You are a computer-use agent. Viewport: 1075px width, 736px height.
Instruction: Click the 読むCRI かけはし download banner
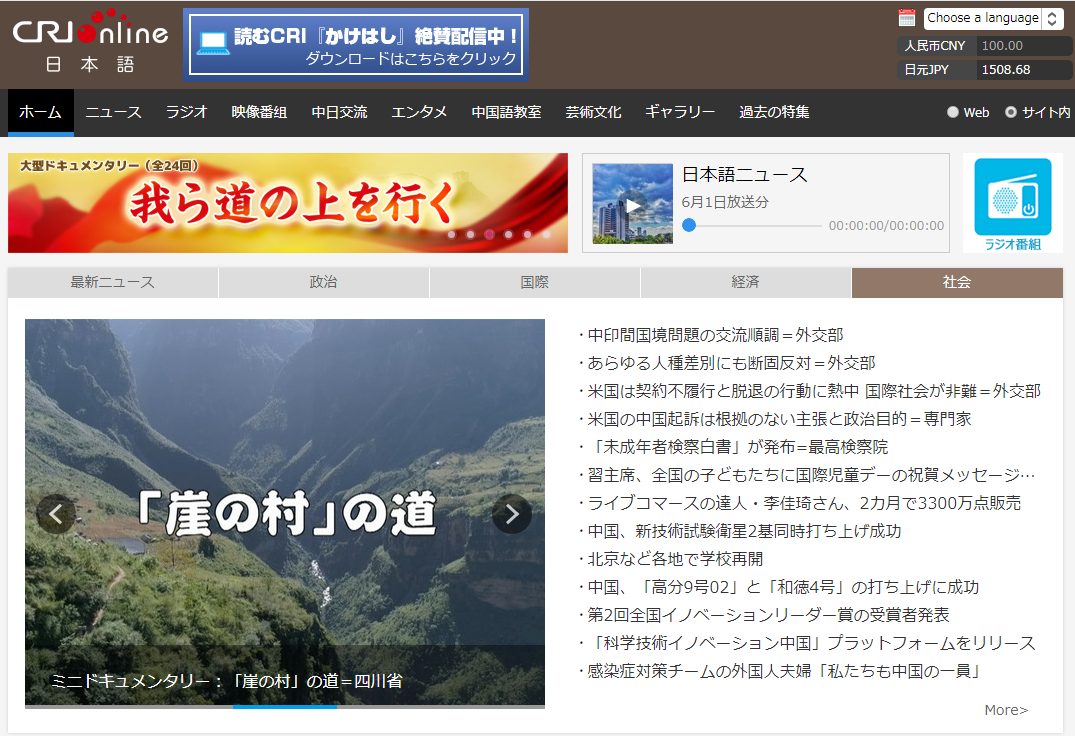pyautogui.click(x=356, y=45)
